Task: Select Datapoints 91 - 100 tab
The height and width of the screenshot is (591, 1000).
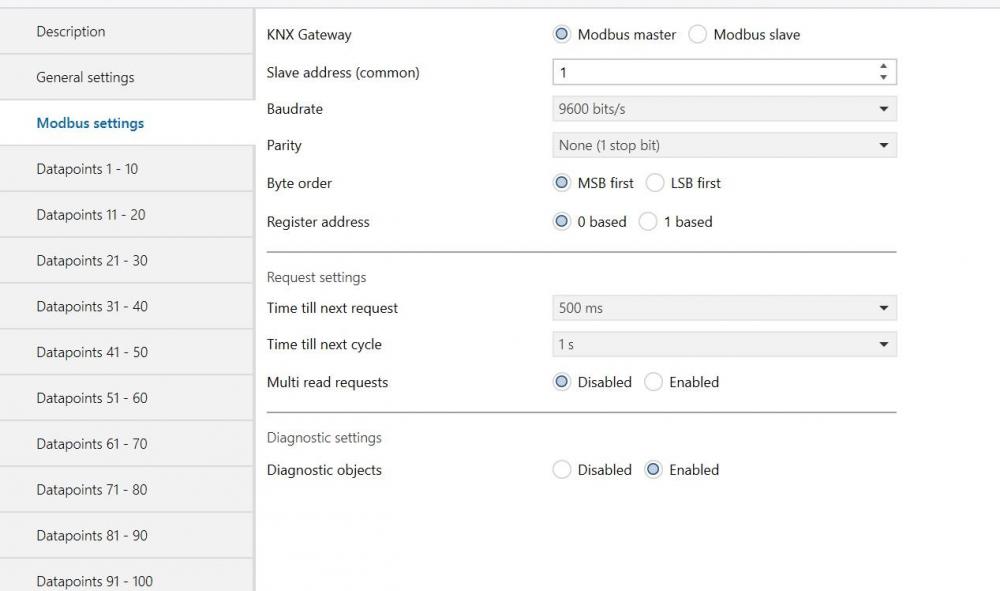Action: point(127,579)
